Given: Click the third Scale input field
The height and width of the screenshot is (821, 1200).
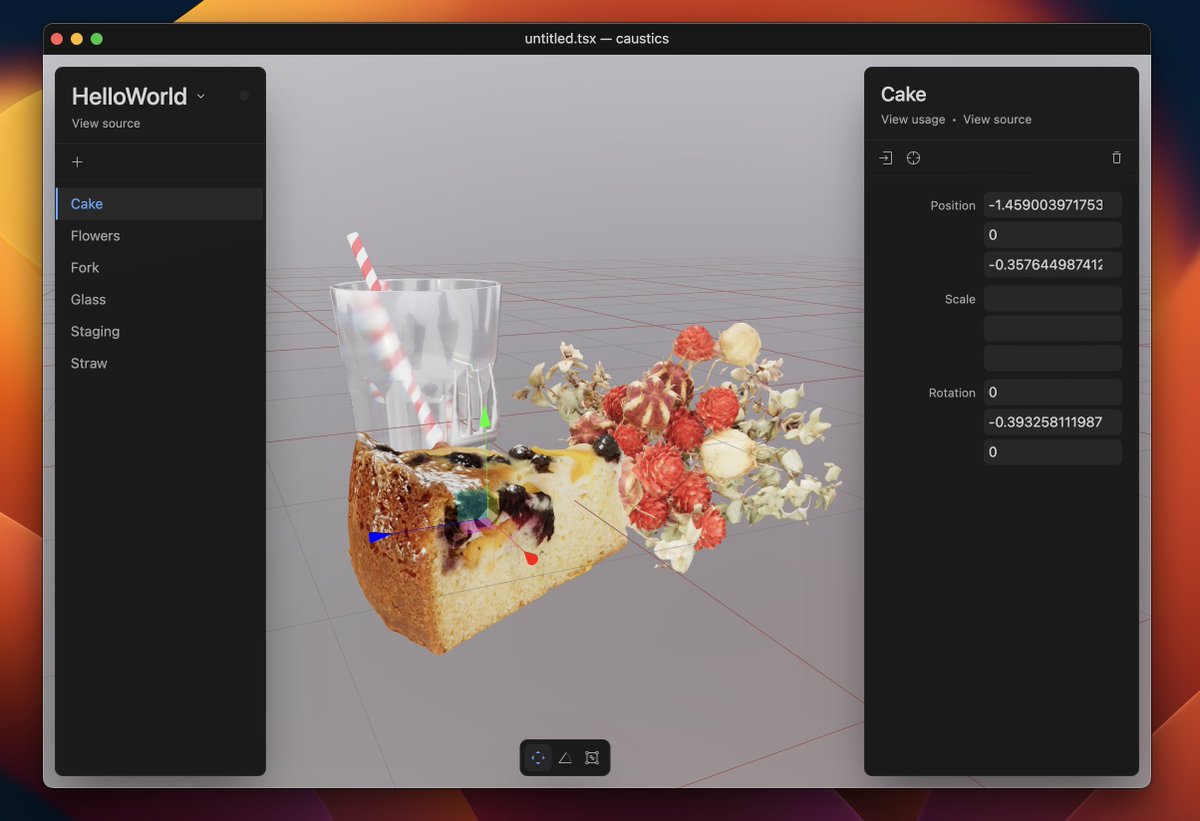Looking at the screenshot, I should pos(1053,358).
